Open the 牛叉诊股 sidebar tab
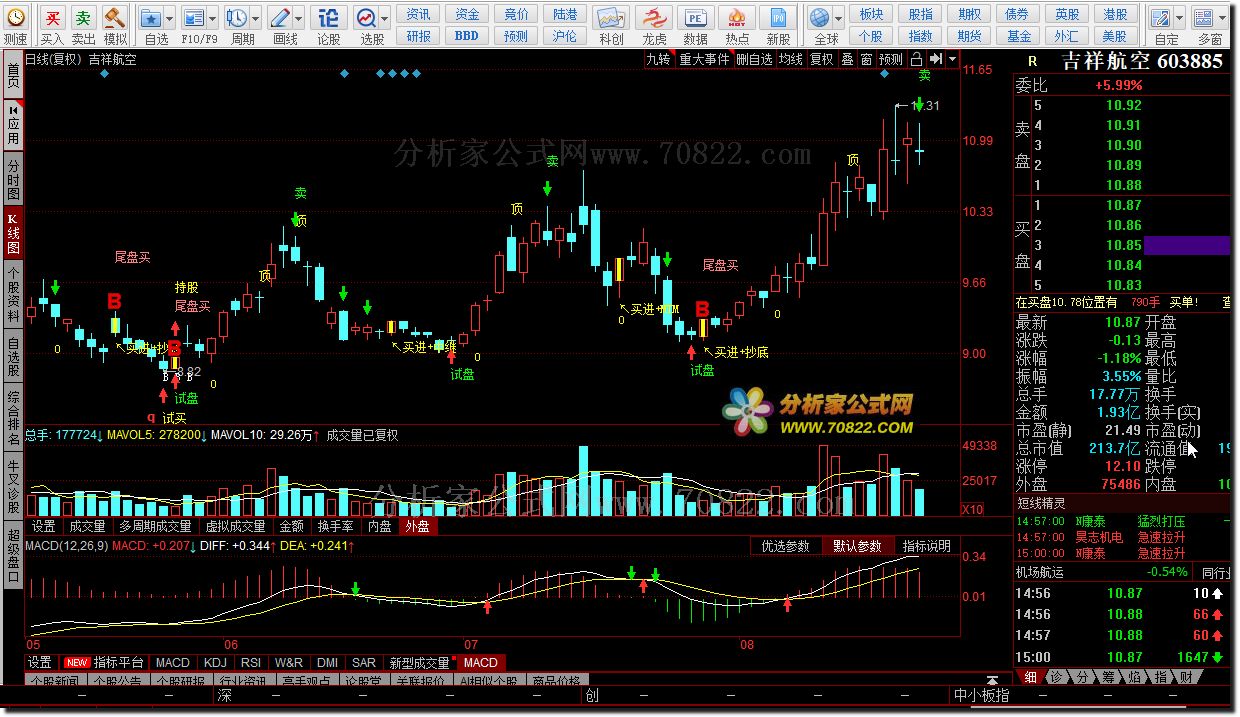 point(12,486)
